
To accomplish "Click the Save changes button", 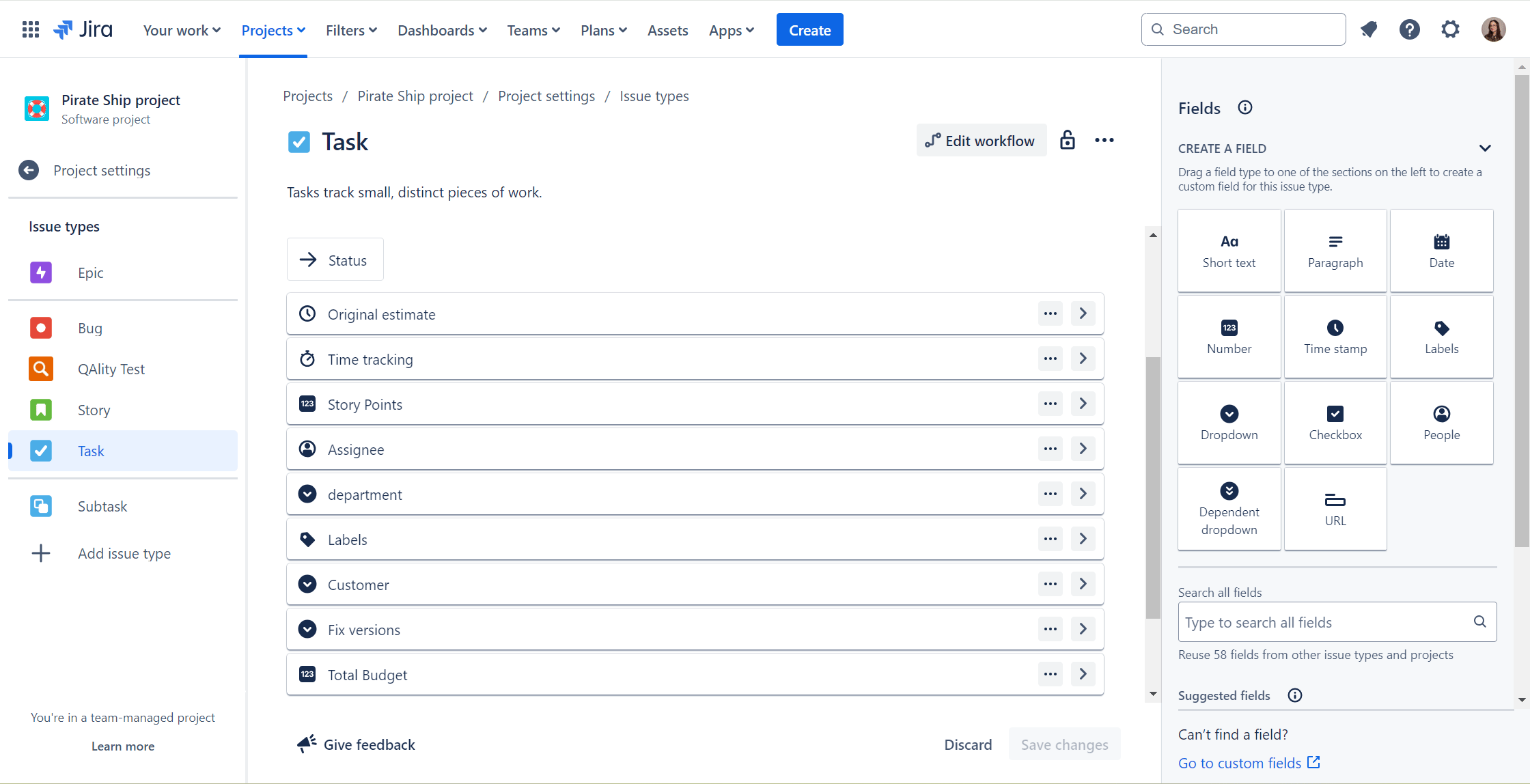I will coord(1064,744).
